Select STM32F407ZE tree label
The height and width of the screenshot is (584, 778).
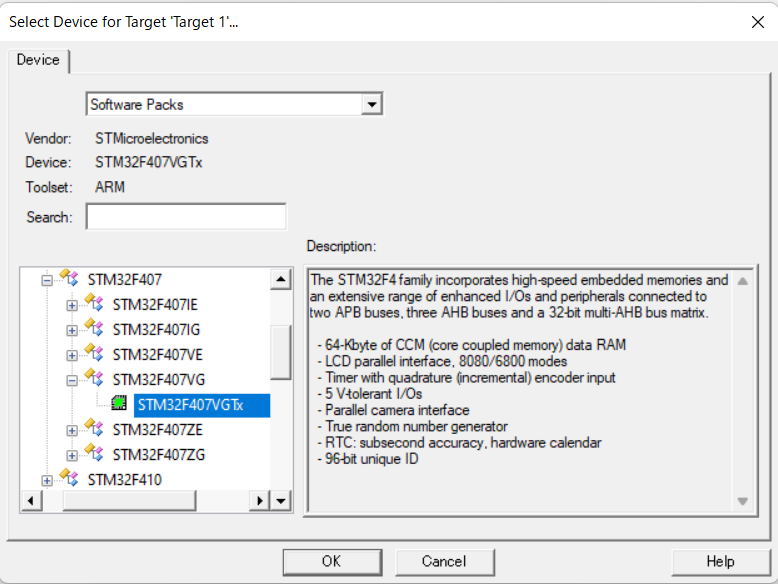pyautogui.click(x=158, y=430)
